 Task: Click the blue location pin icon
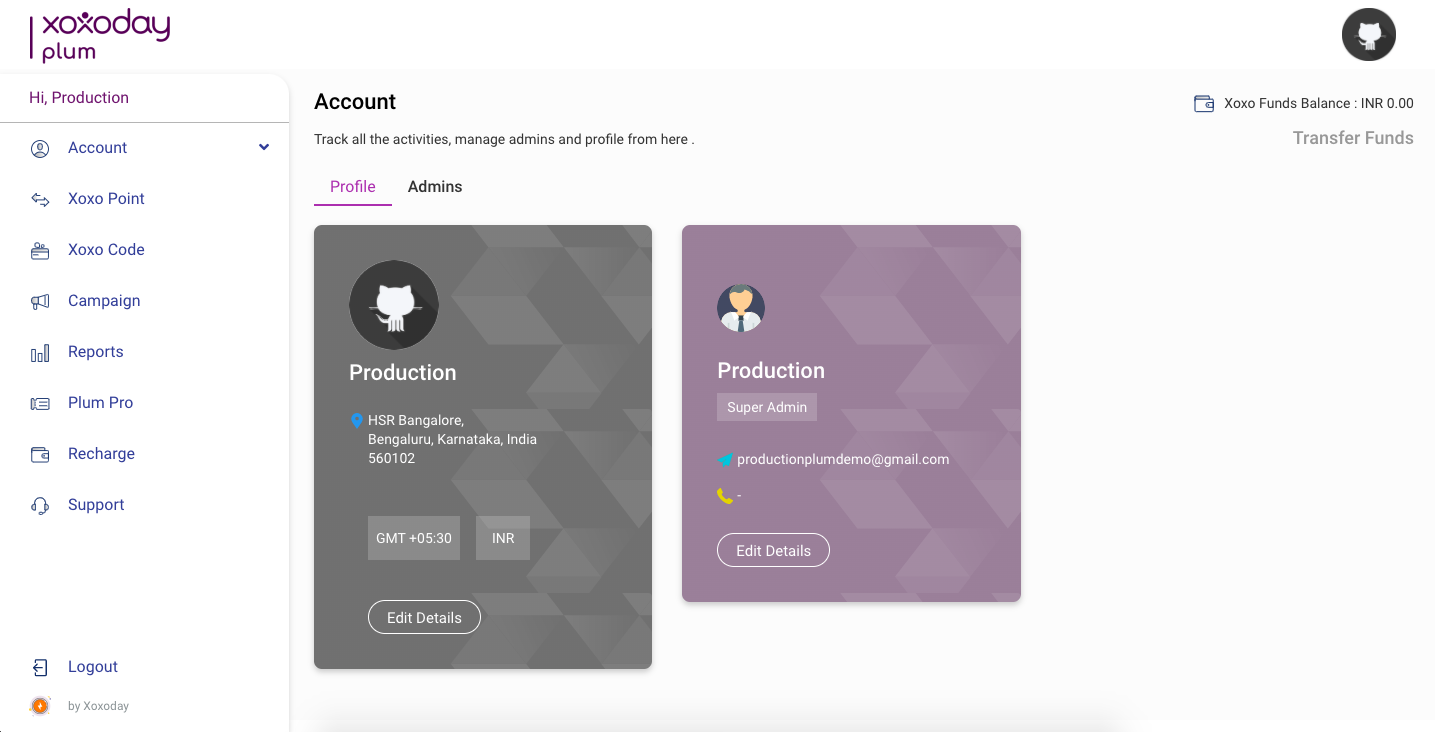tap(357, 421)
